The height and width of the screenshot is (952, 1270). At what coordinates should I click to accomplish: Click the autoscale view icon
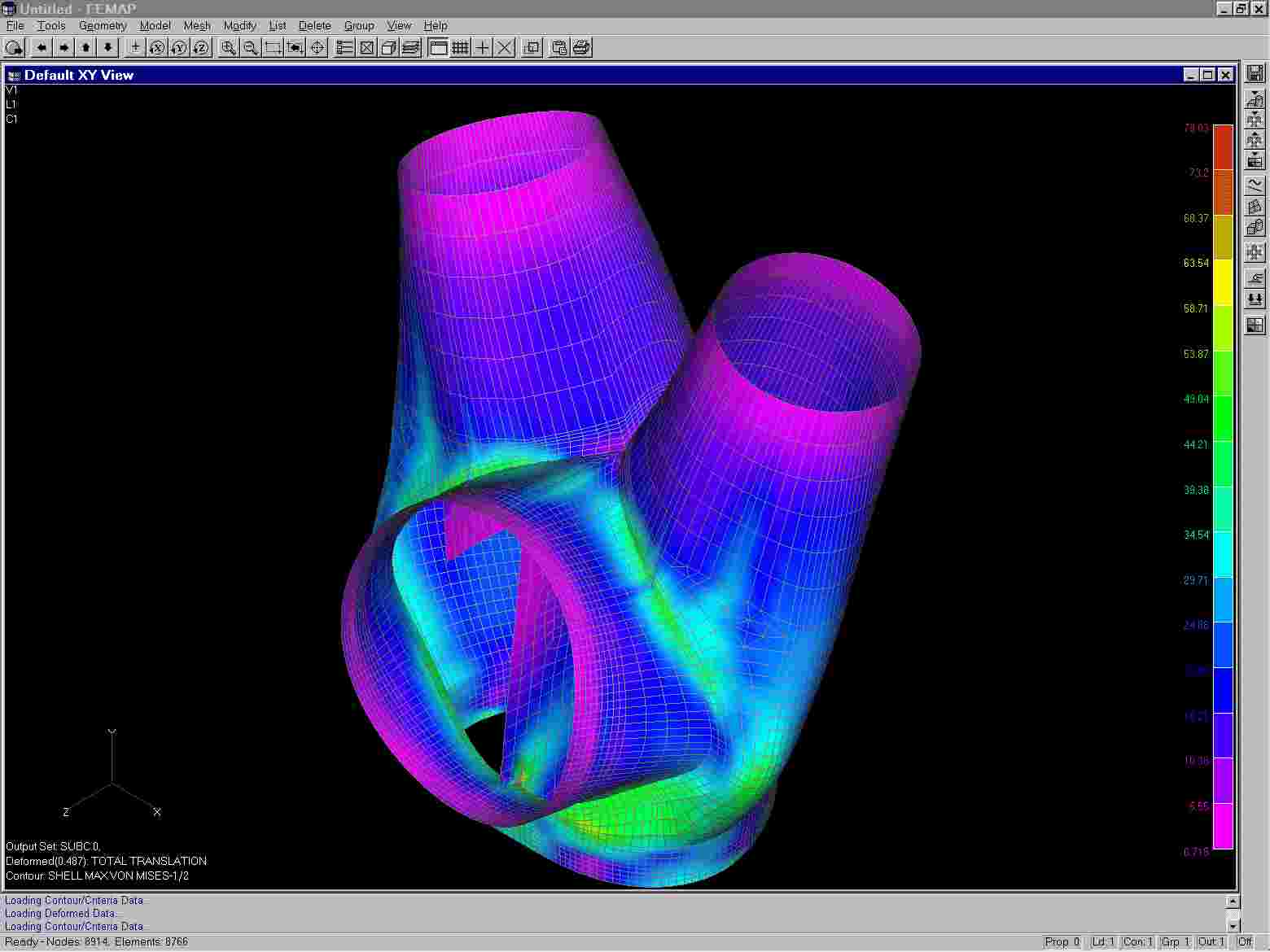click(x=295, y=47)
